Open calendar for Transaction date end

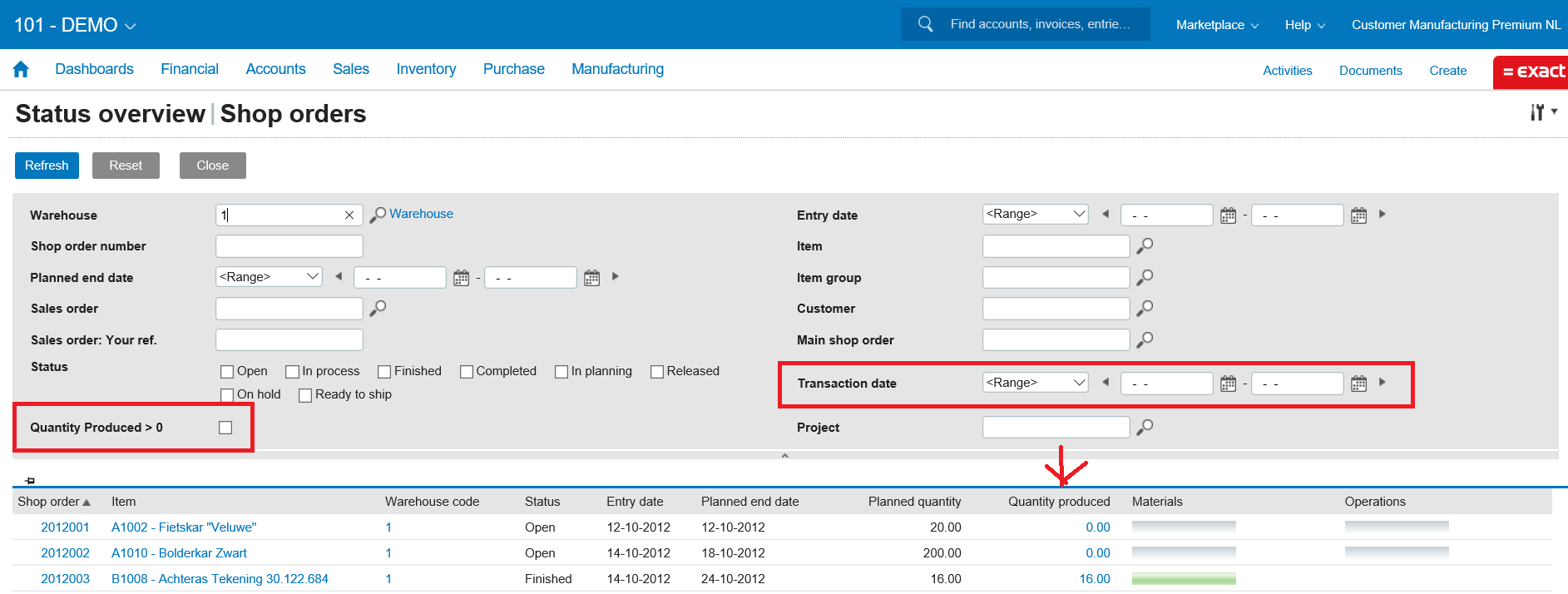coord(1358,384)
